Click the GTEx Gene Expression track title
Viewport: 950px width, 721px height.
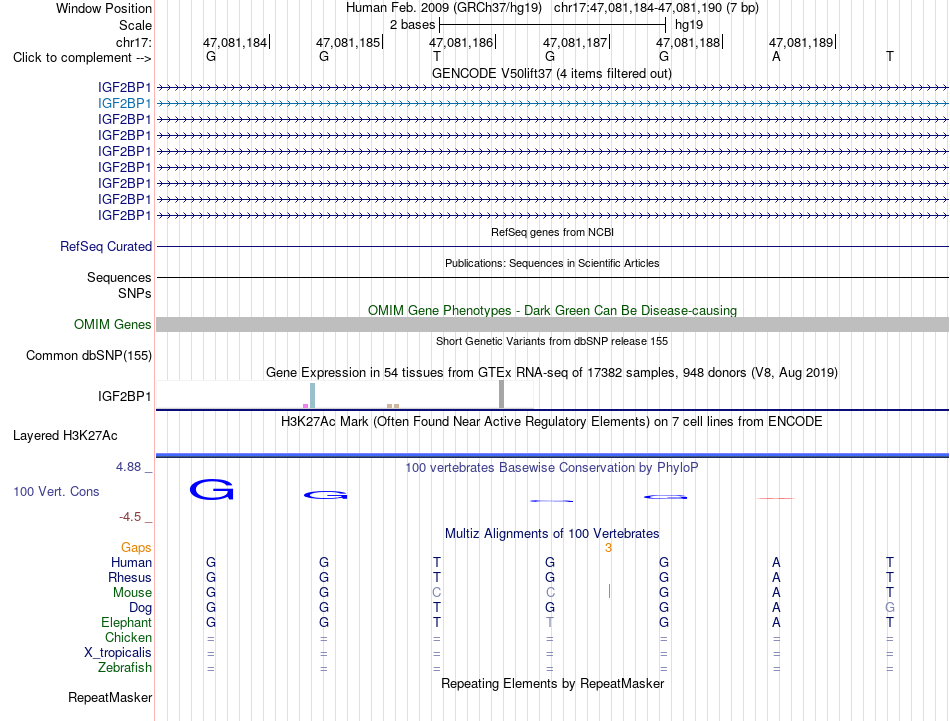pyautogui.click(x=552, y=373)
